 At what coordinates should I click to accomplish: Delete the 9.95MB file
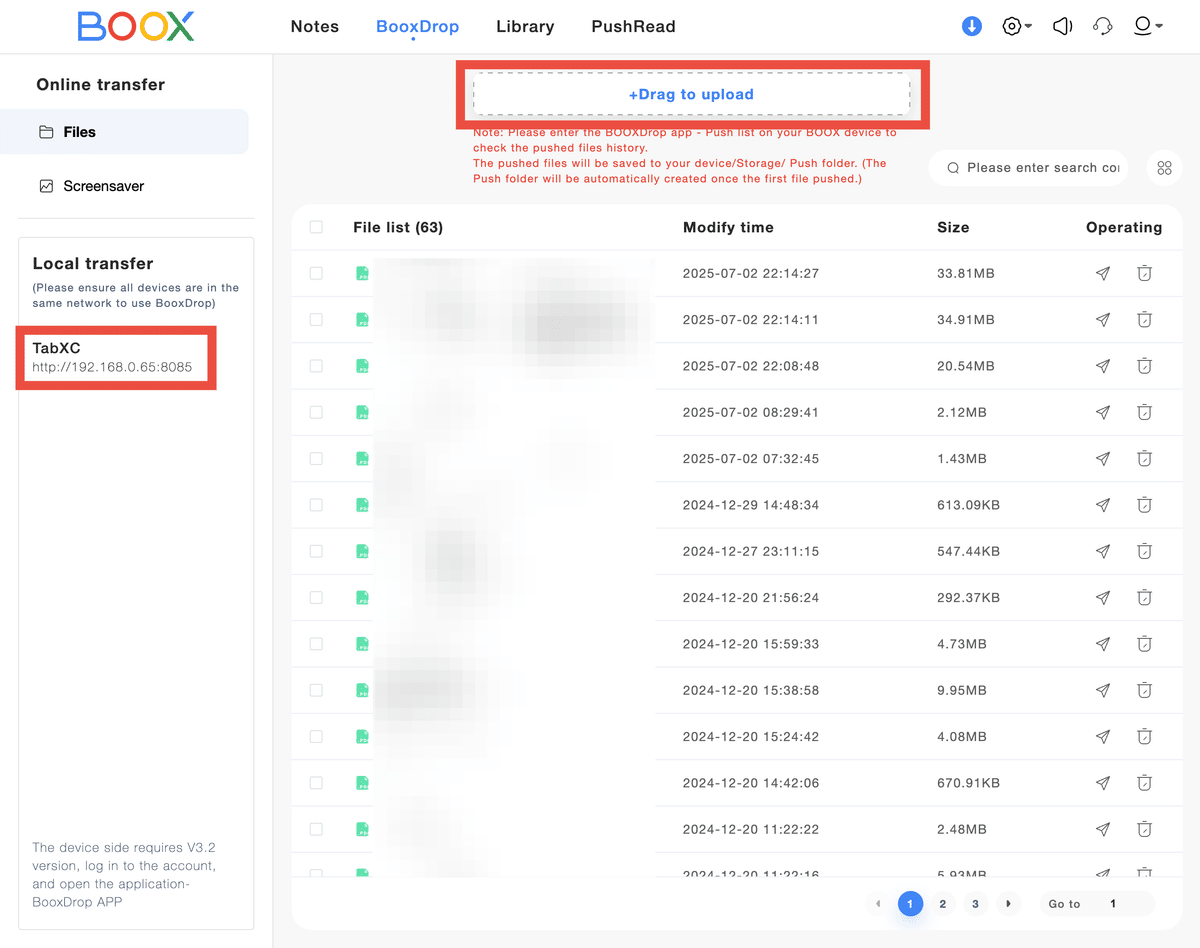tap(1145, 690)
